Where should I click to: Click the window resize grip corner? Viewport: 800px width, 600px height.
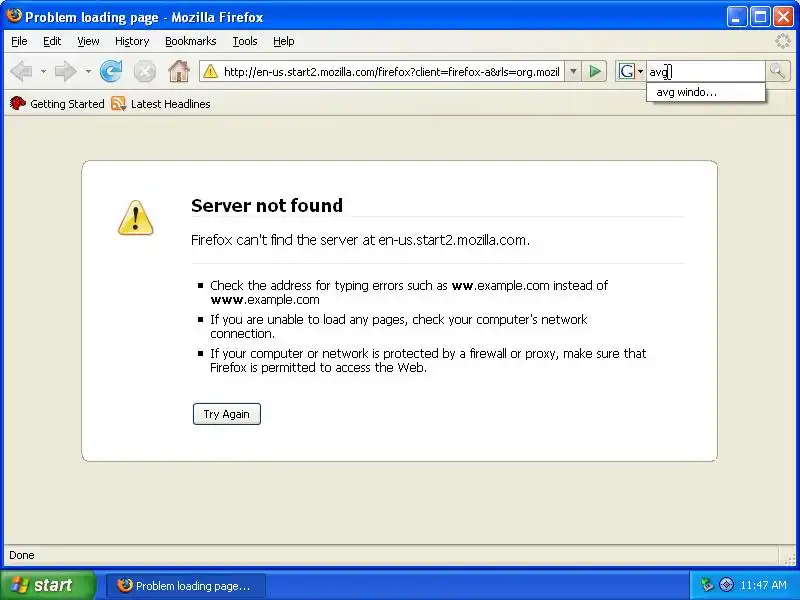(x=790, y=558)
